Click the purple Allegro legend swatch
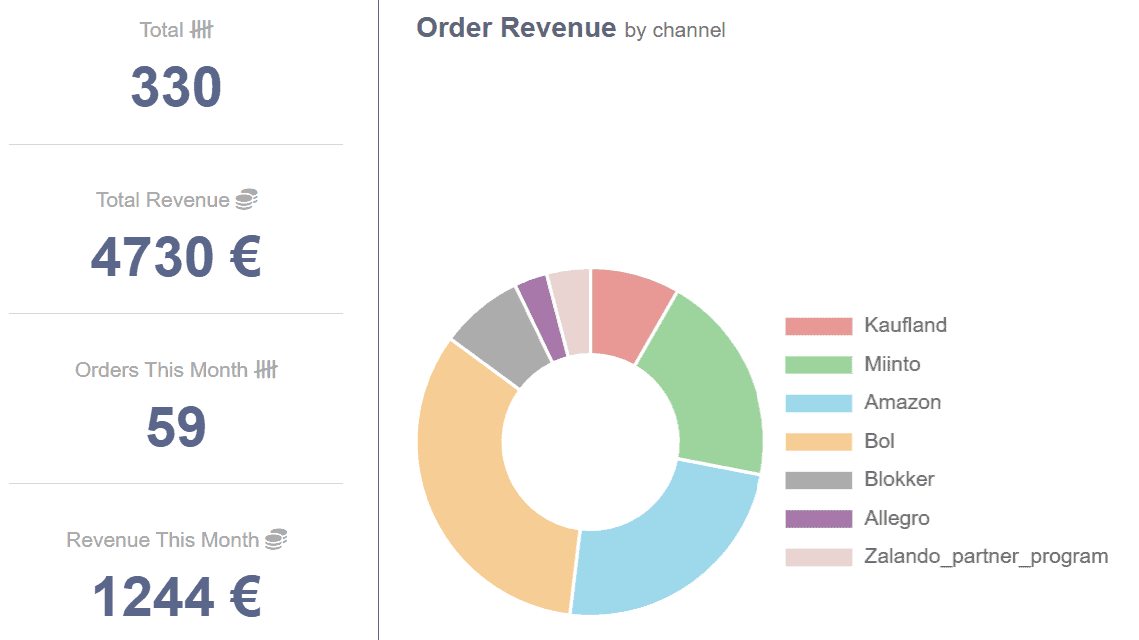This screenshot has height=640, width=1139. tap(818, 518)
